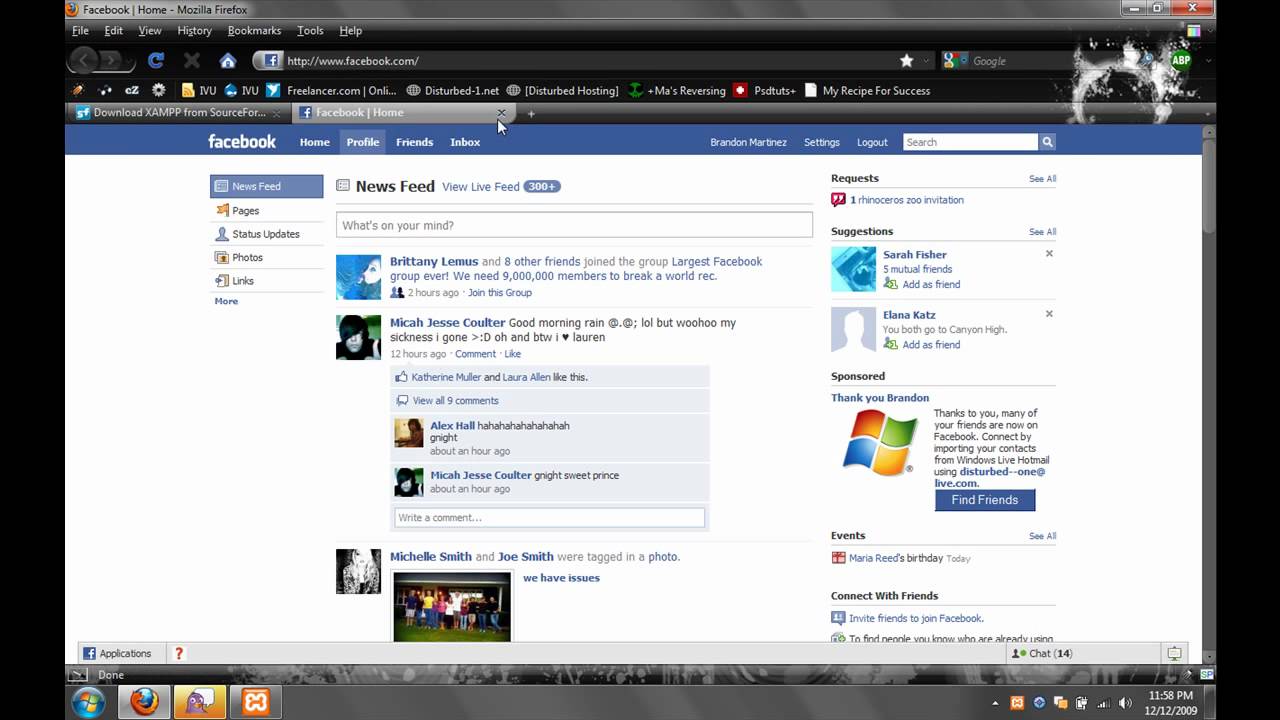
Task: Bookmark this page with the star icon
Action: (x=907, y=61)
